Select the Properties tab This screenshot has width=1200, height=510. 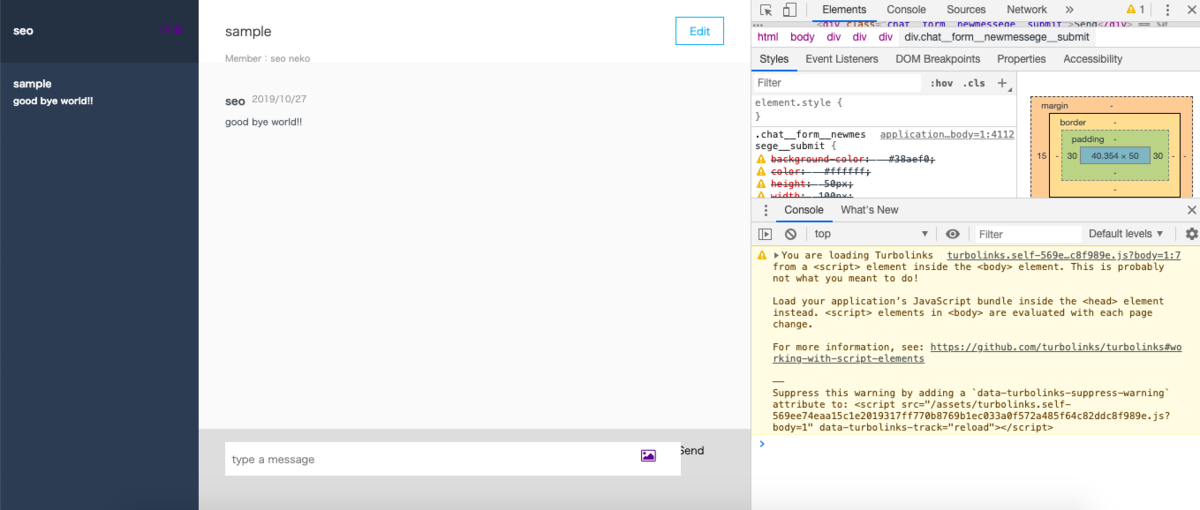point(1021,59)
